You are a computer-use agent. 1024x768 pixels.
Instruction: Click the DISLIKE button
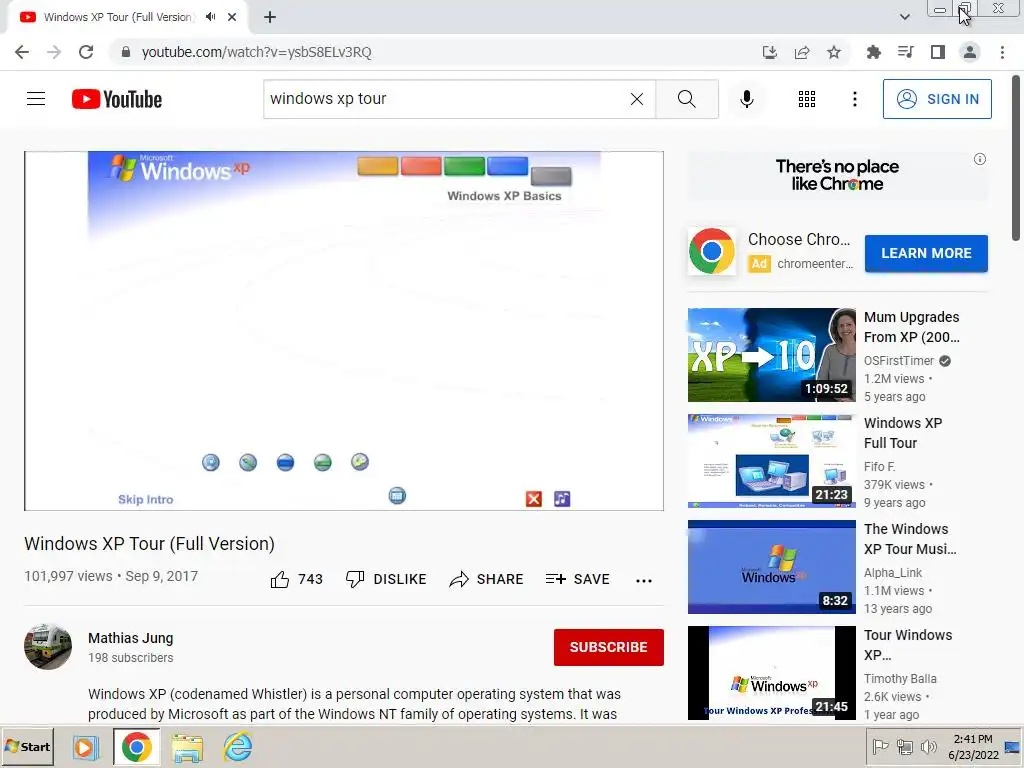click(x=386, y=579)
